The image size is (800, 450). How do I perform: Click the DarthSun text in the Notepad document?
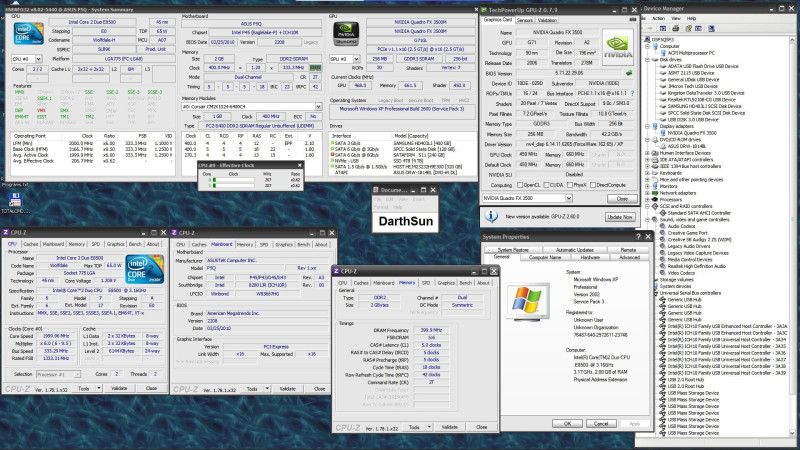[406, 221]
